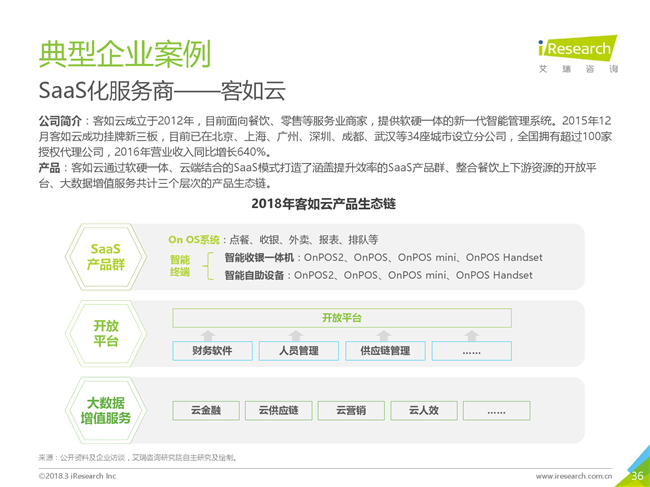Click the 艾瑞咨询 text under the logo
Screen dimensions: 650x487
[x=578, y=69]
